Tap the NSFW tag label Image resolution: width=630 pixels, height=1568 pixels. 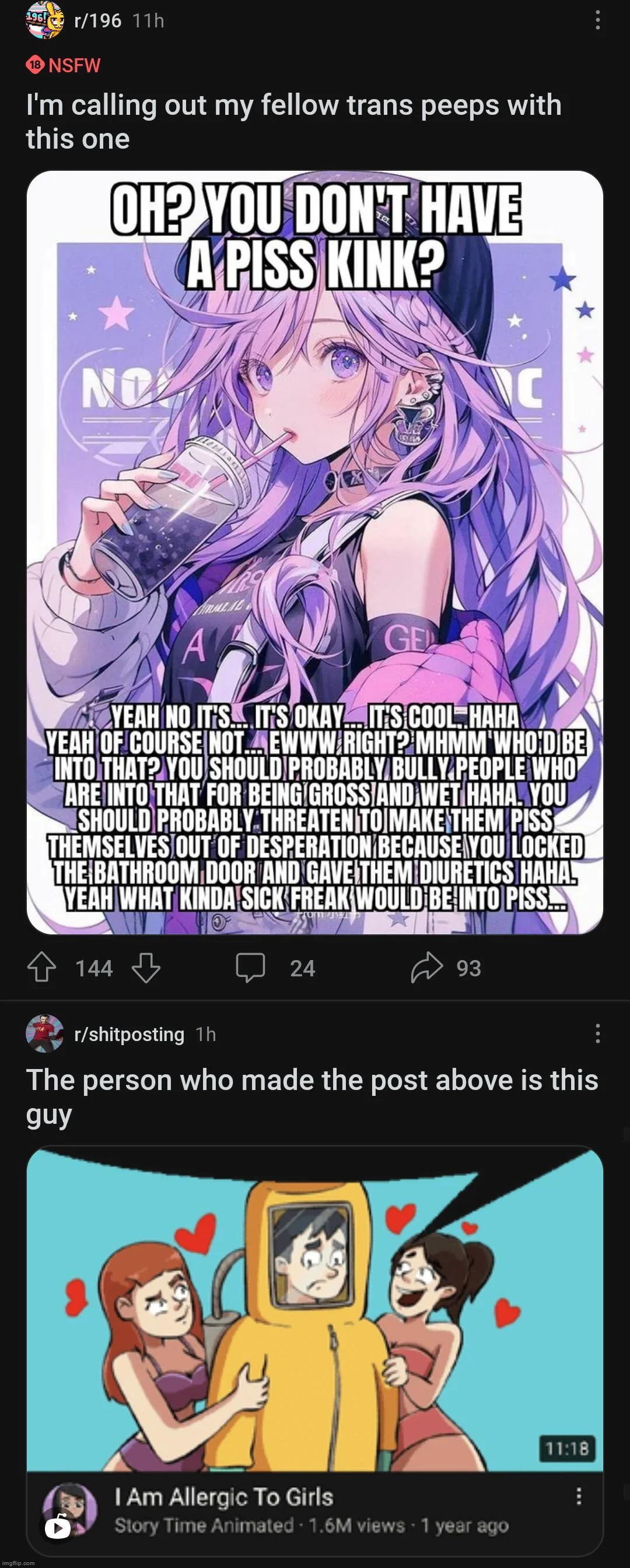pos(64,65)
